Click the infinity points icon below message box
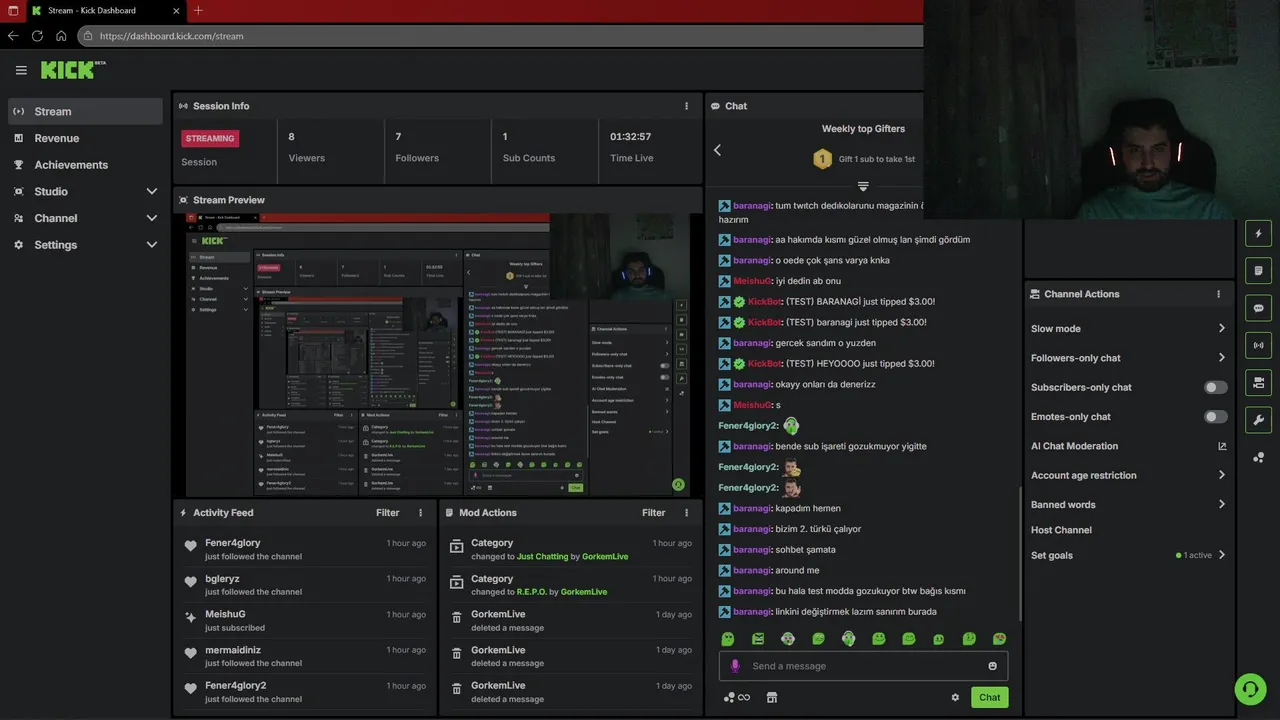Image resolution: width=1280 pixels, height=720 pixels. [x=737, y=698]
